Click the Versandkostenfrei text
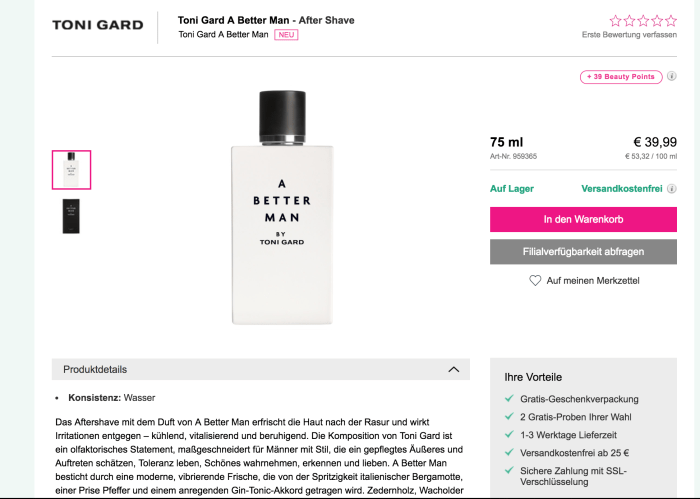The width and height of the screenshot is (700, 499). 621,188
